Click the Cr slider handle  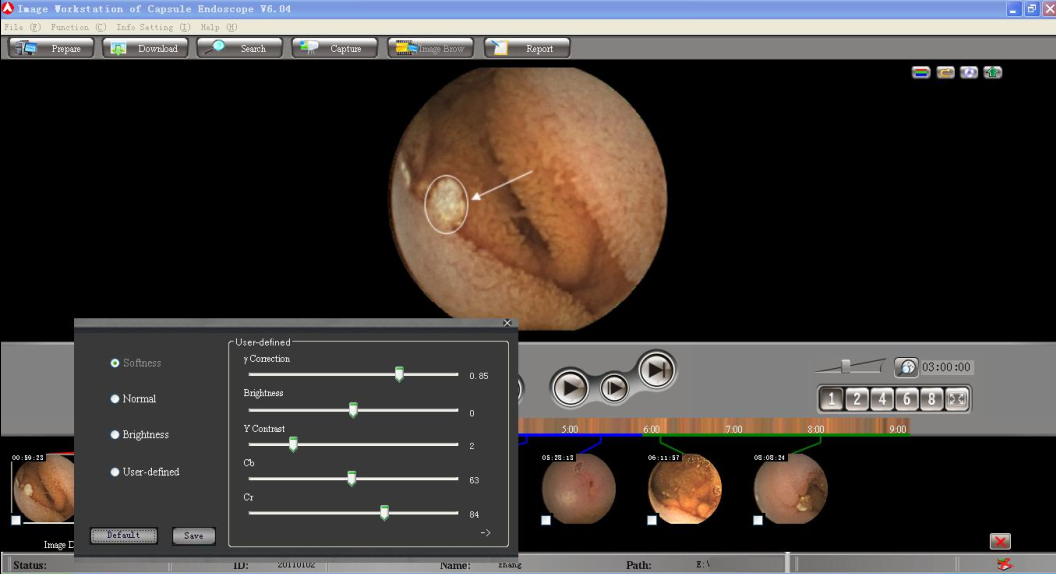(x=384, y=513)
